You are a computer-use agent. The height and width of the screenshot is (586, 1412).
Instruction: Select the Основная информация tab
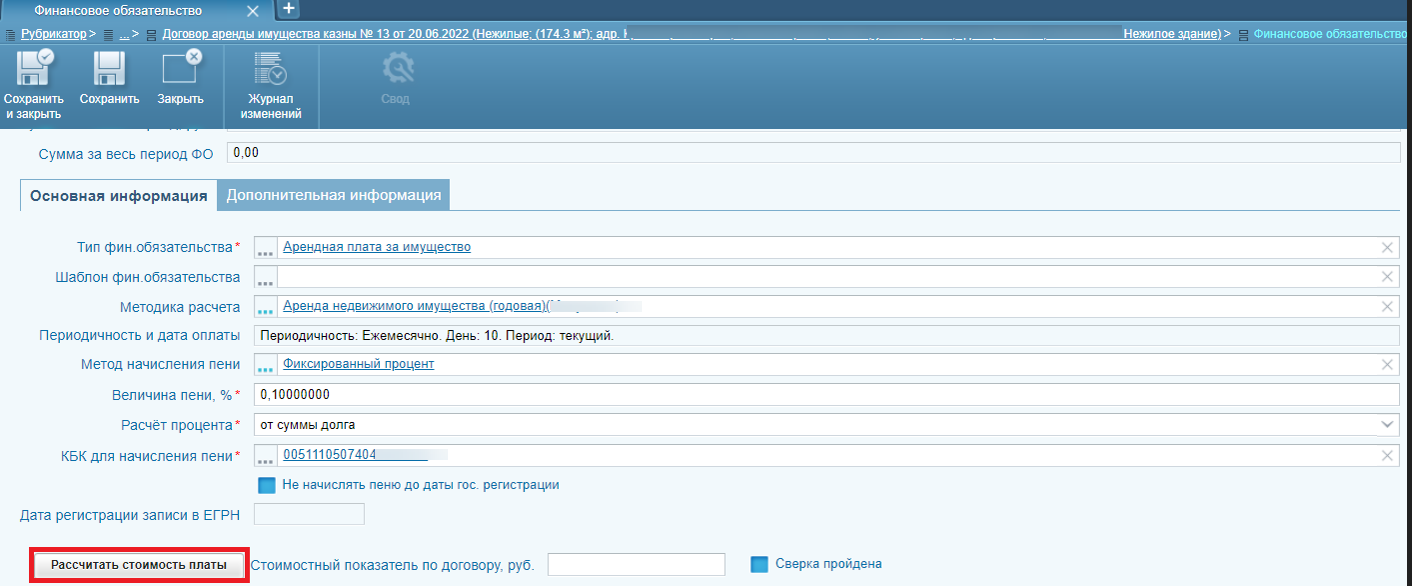point(118,195)
